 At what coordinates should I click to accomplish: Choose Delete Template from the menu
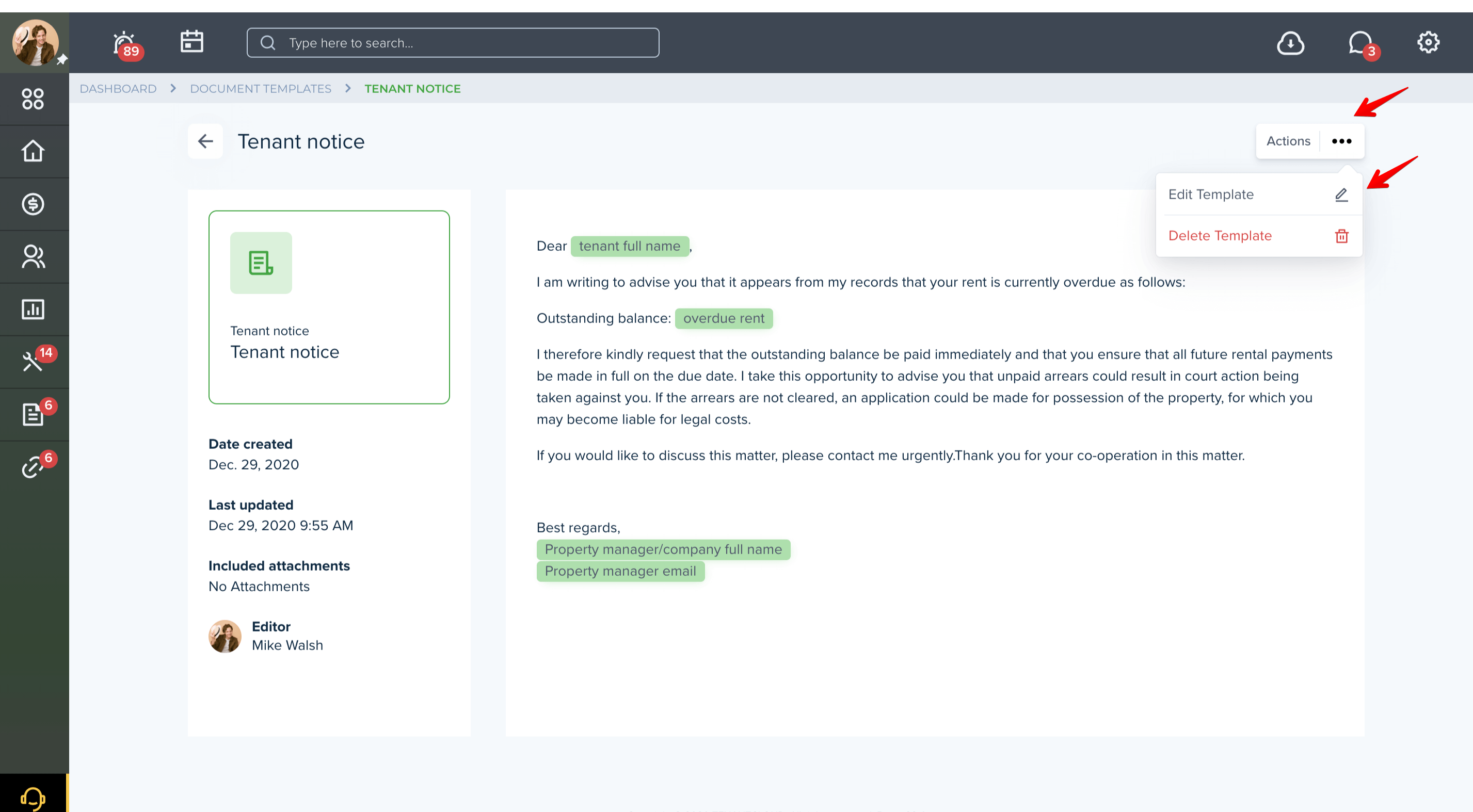1259,235
